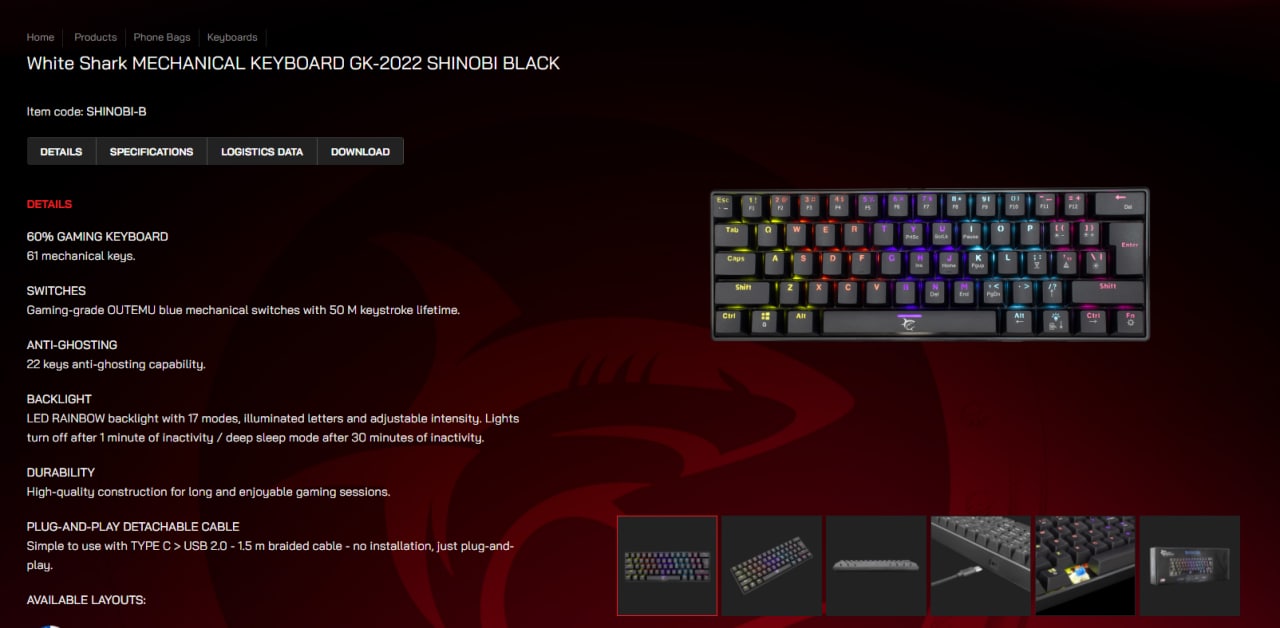Screen dimensions: 1280x628
Task: Show the angled keyboard view thumbnail
Action: (772, 565)
